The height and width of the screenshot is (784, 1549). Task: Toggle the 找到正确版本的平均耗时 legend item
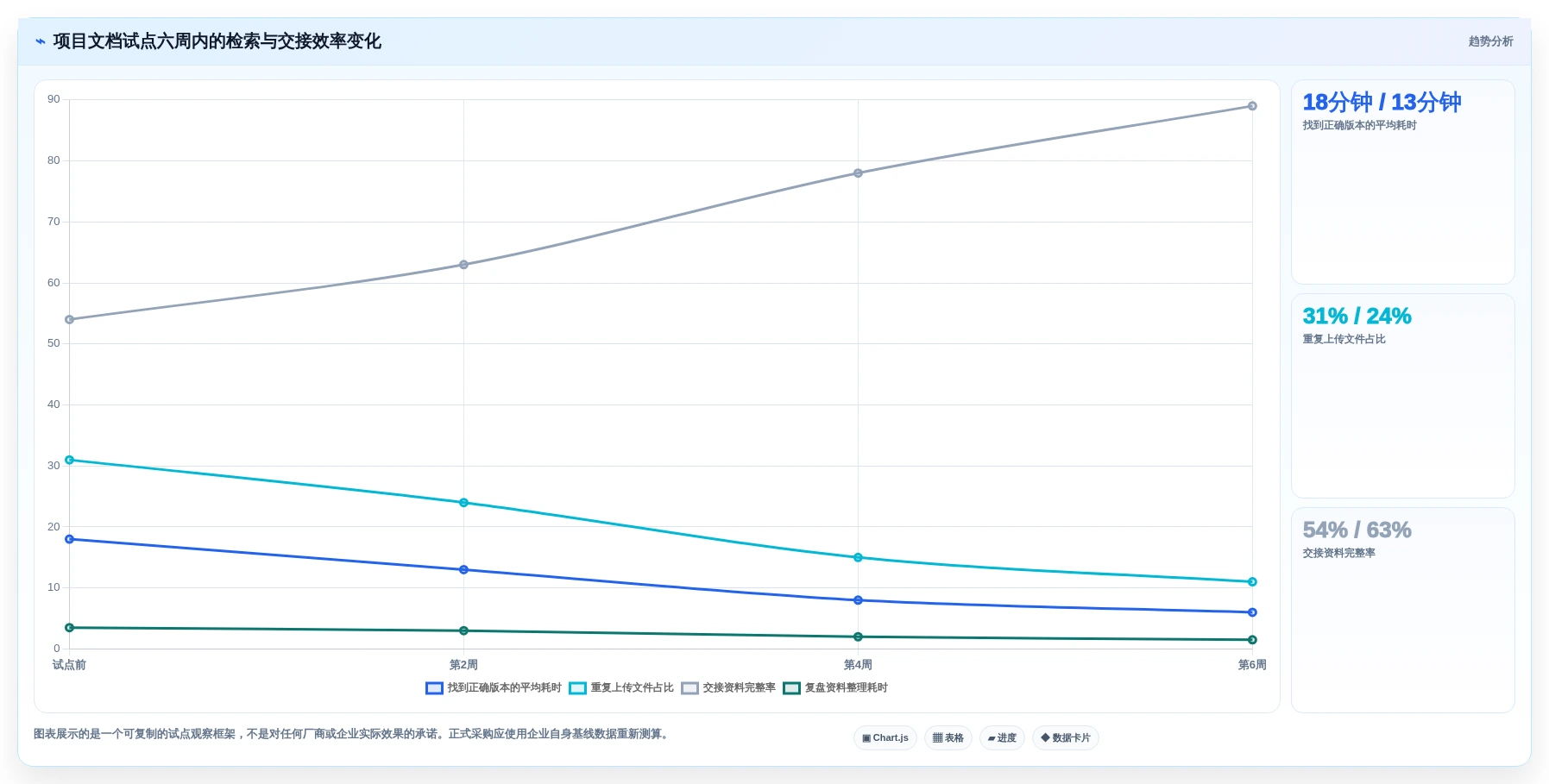494,687
